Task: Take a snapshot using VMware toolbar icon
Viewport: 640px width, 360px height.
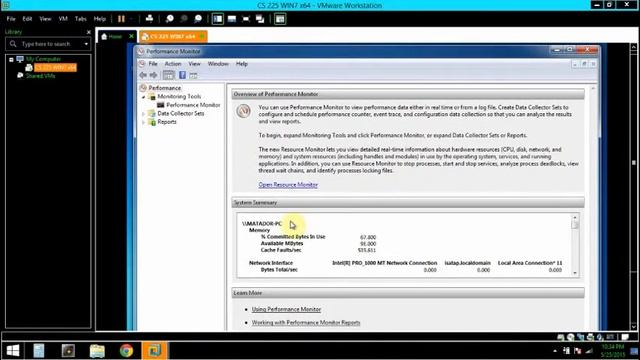Action: (169, 19)
